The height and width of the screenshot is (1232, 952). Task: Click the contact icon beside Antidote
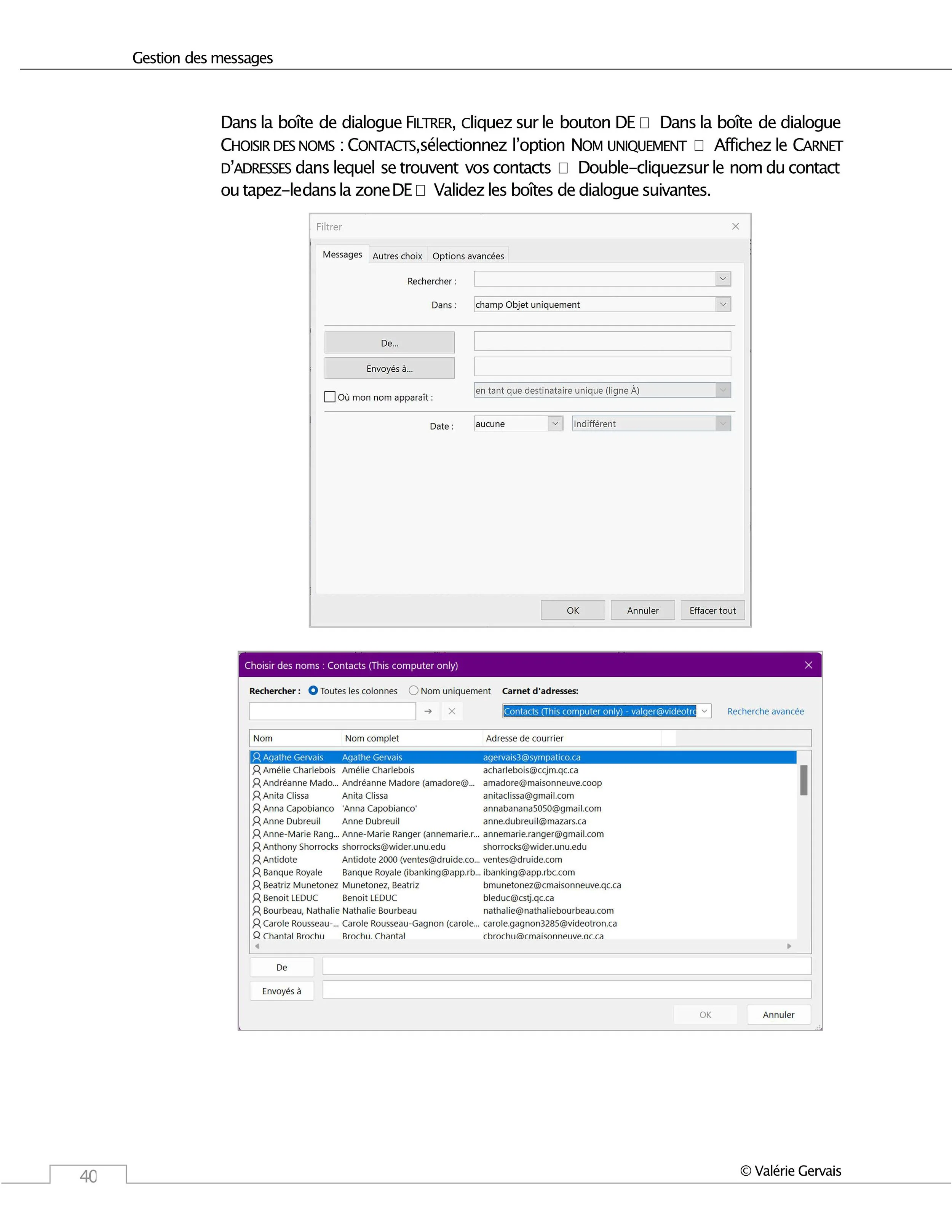[257, 859]
